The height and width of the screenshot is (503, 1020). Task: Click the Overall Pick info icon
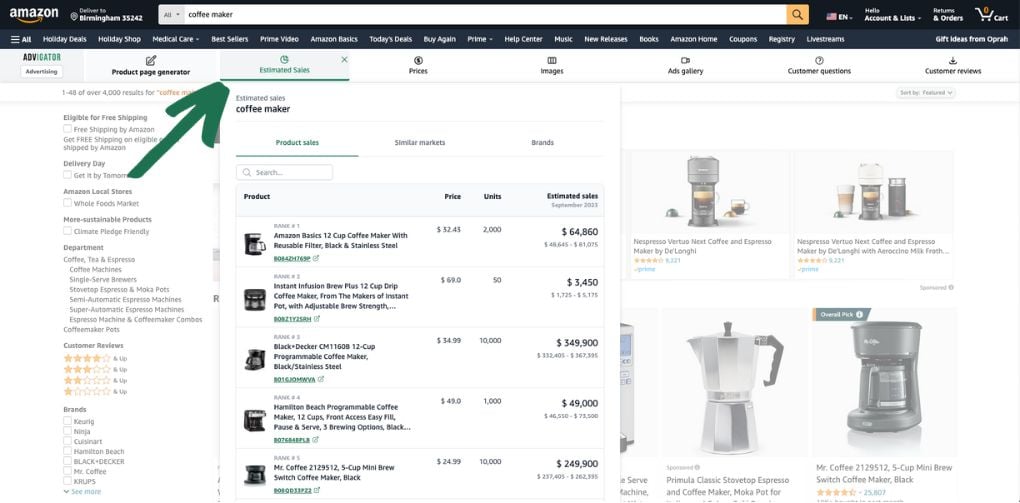[x=859, y=314]
